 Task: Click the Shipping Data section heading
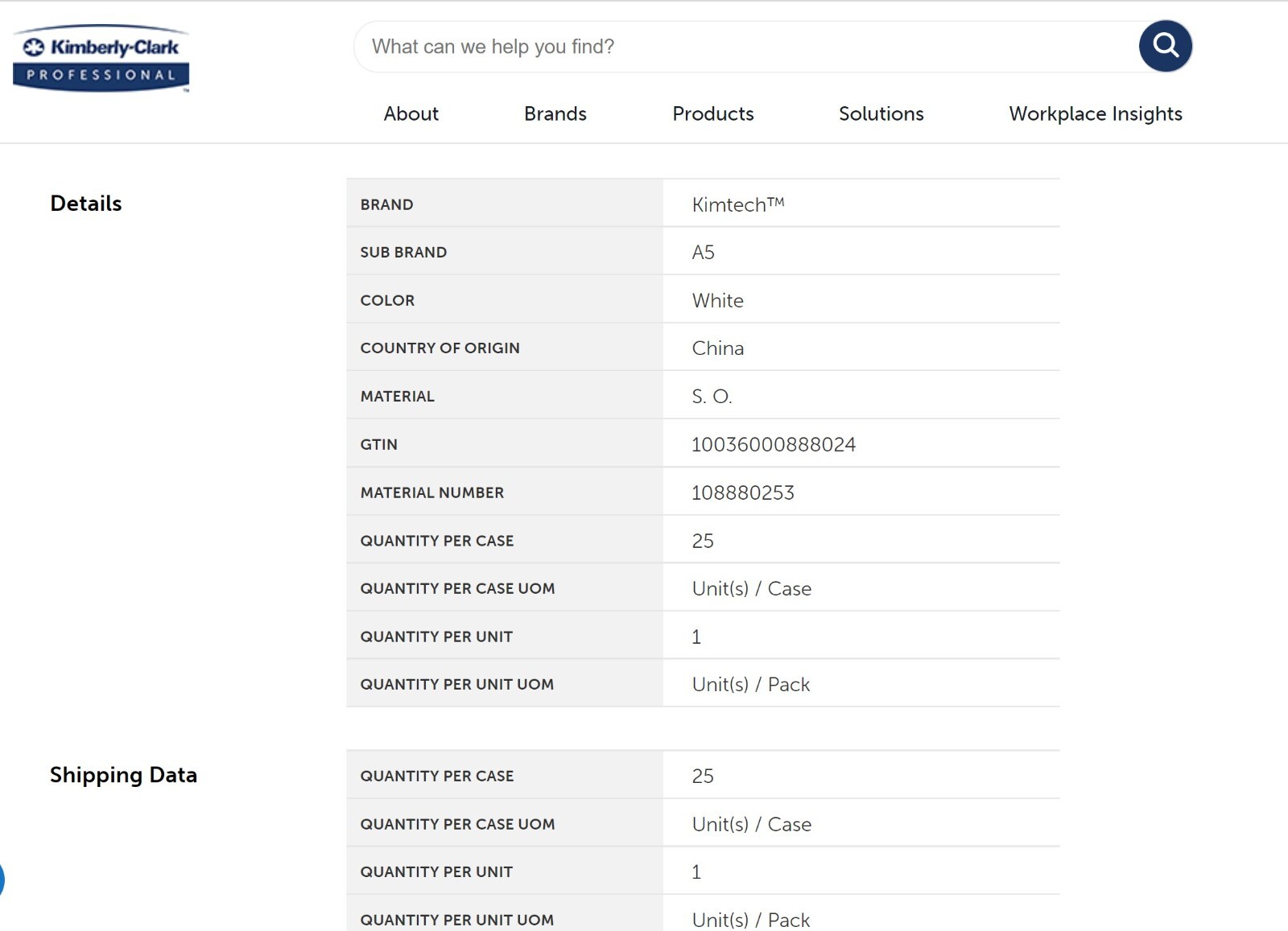point(123,775)
